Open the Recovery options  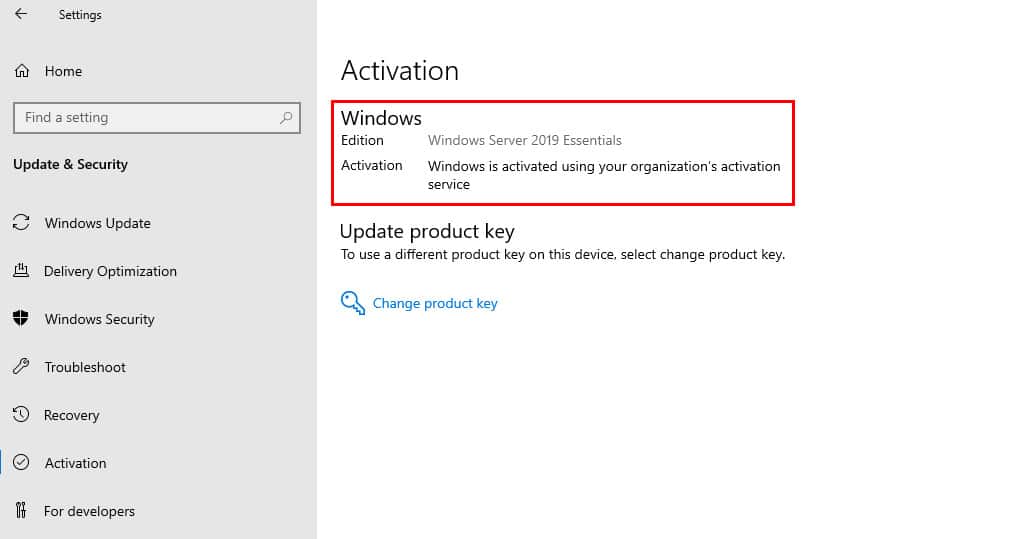coord(72,416)
